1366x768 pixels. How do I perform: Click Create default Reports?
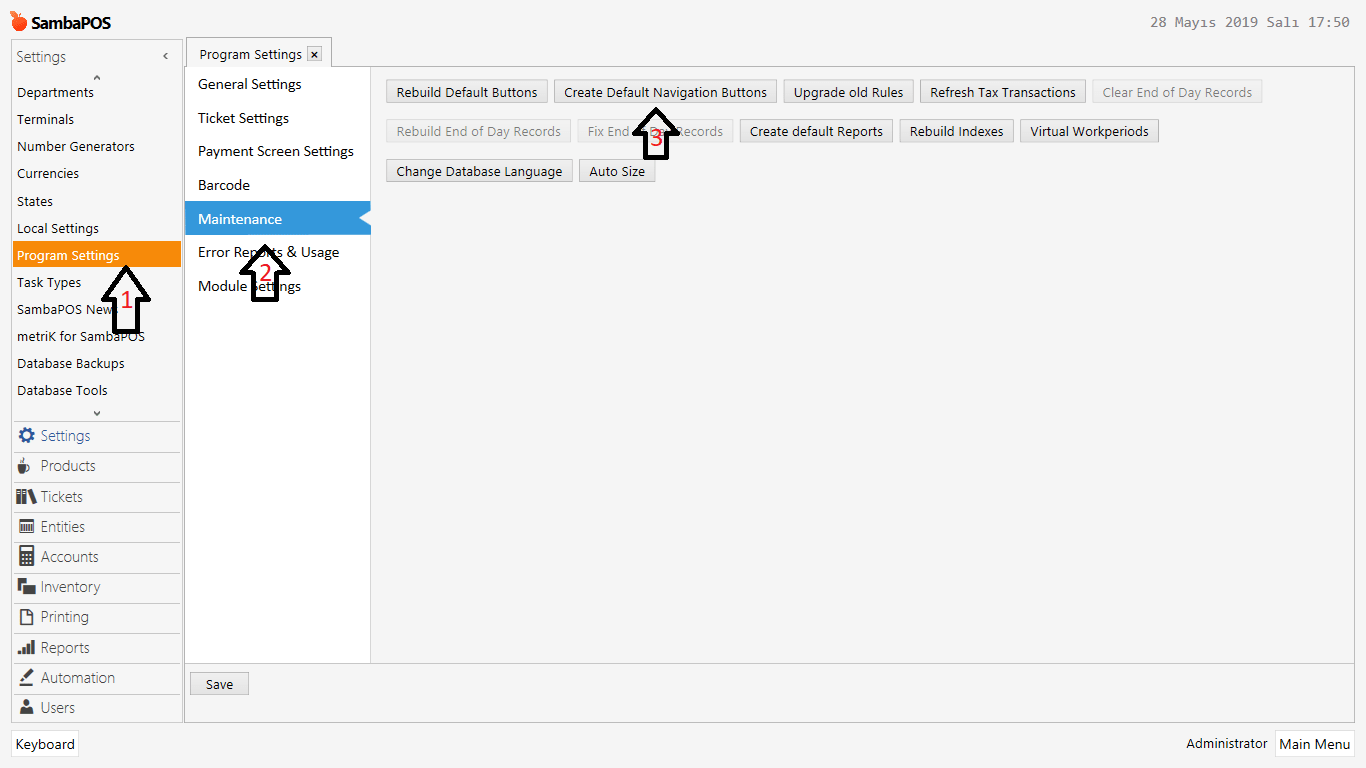click(x=816, y=130)
